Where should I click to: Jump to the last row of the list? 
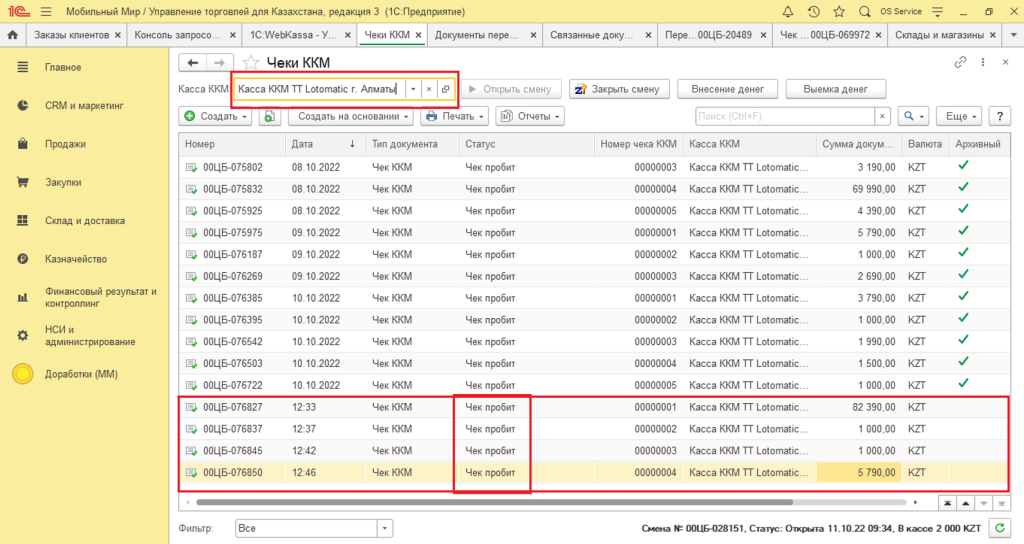(1001, 503)
